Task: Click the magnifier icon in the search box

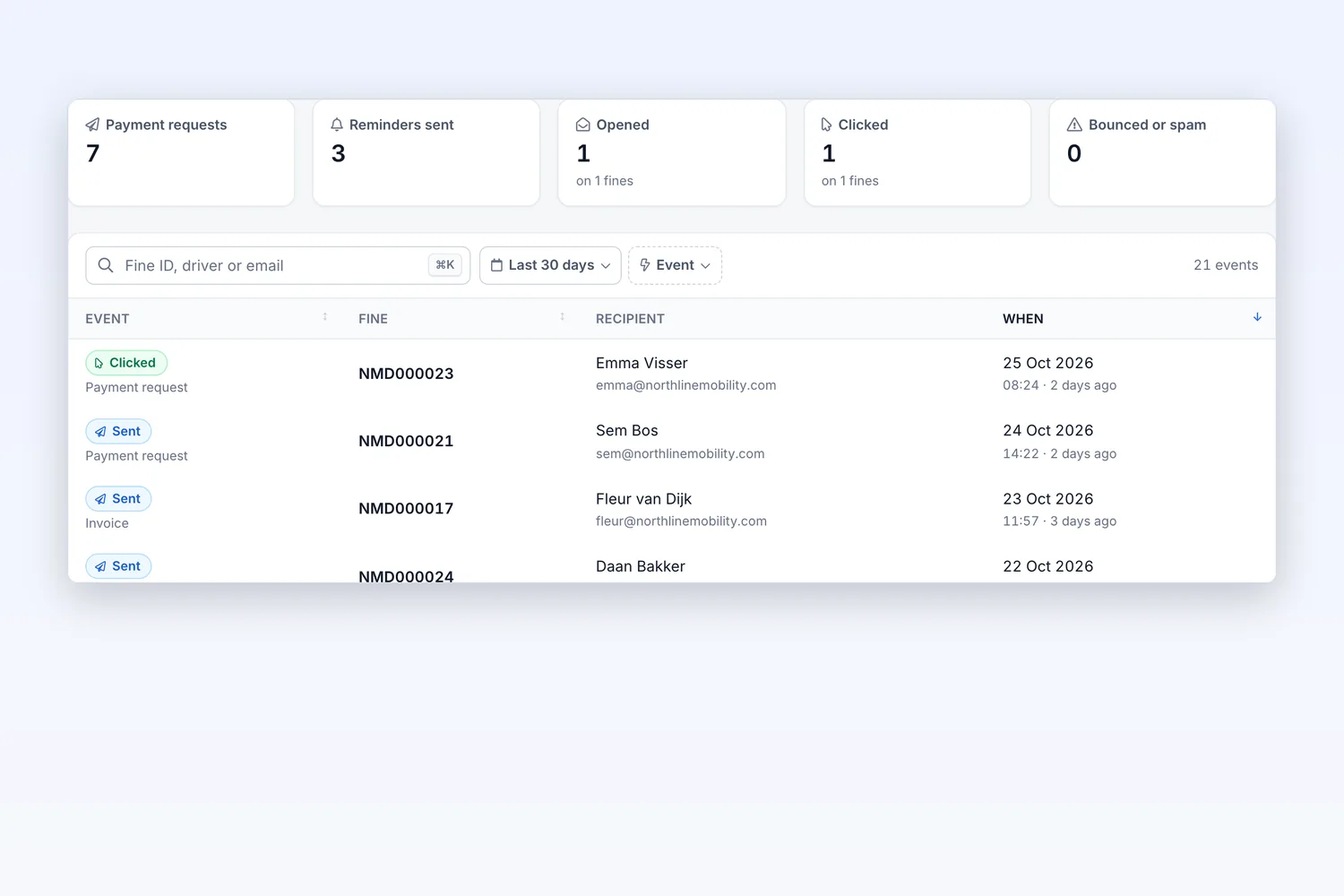Action: (x=106, y=265)
